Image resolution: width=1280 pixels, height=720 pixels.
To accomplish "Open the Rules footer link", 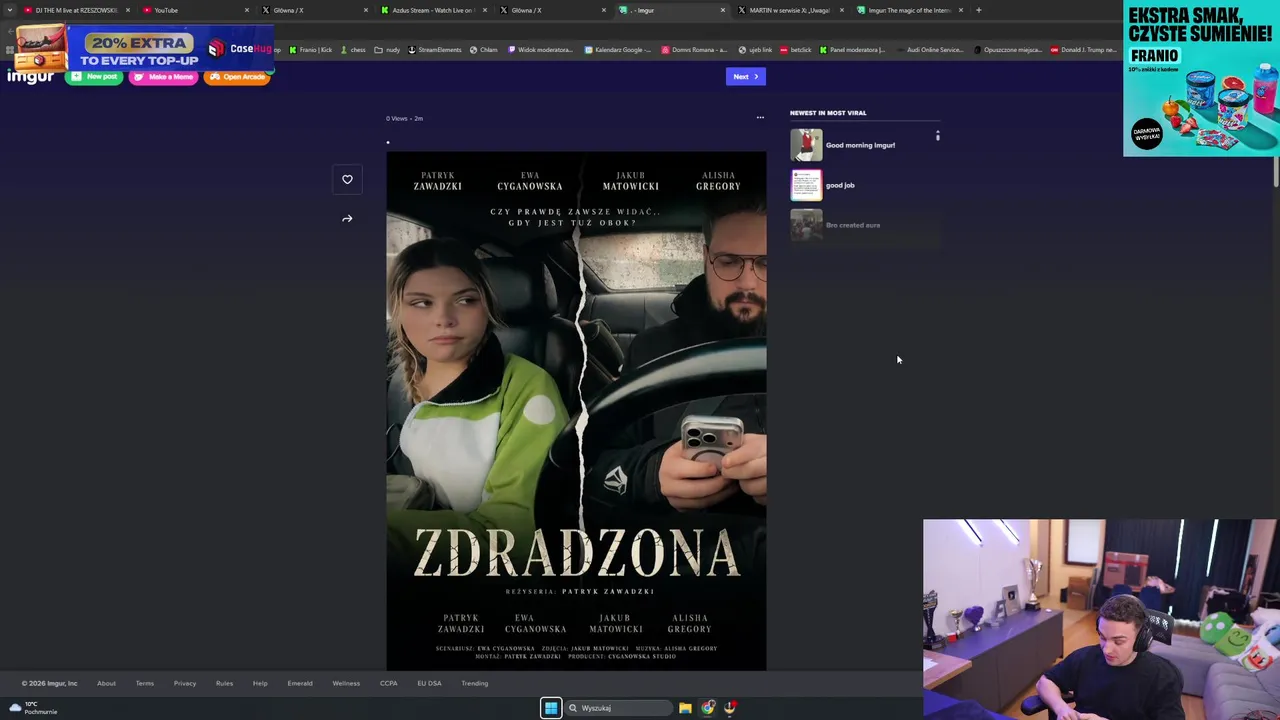I will [x=224, y=683].
